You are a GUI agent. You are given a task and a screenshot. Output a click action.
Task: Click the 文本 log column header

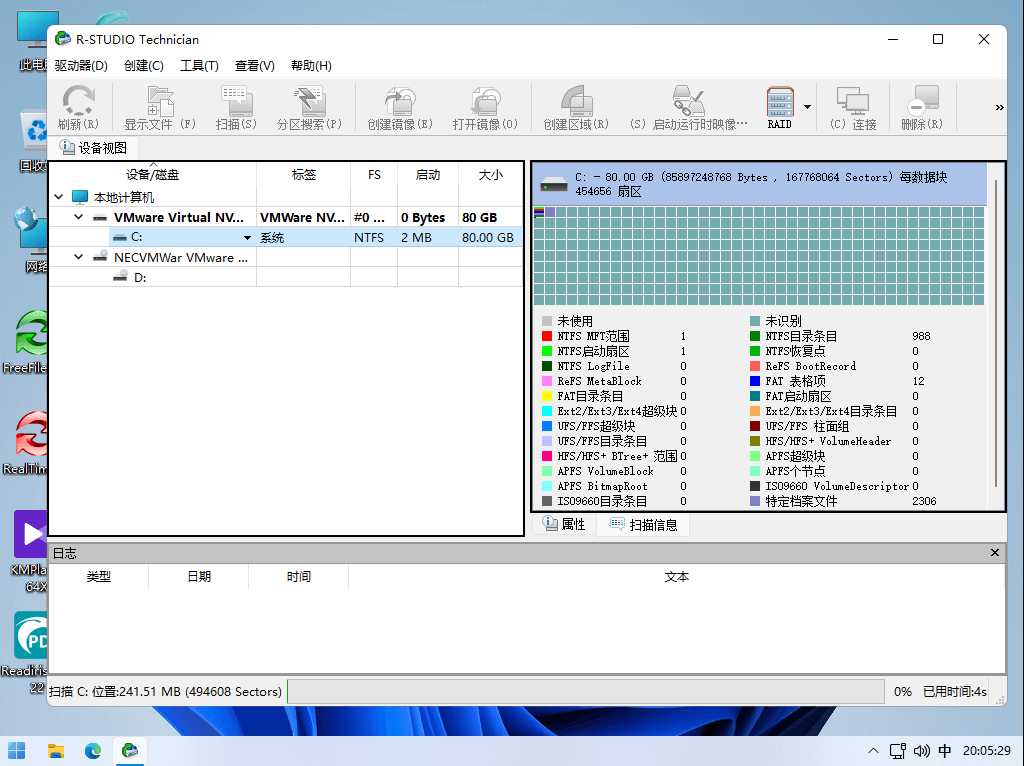point(677,577)
